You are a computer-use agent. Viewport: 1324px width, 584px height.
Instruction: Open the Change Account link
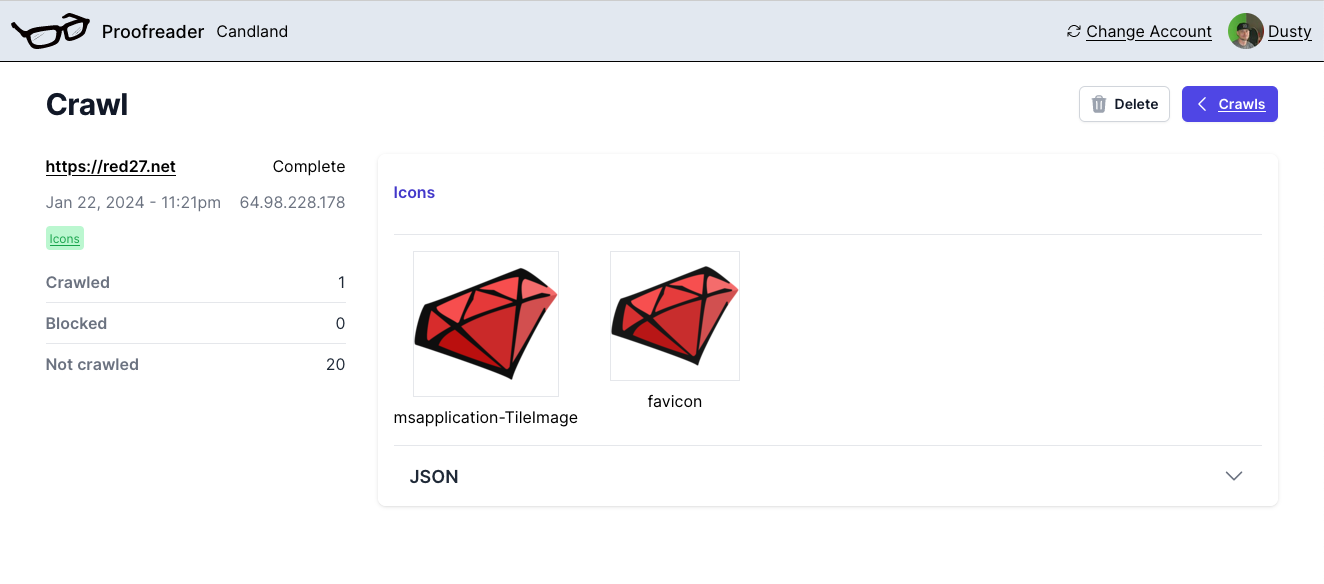tap(1149, 32)
